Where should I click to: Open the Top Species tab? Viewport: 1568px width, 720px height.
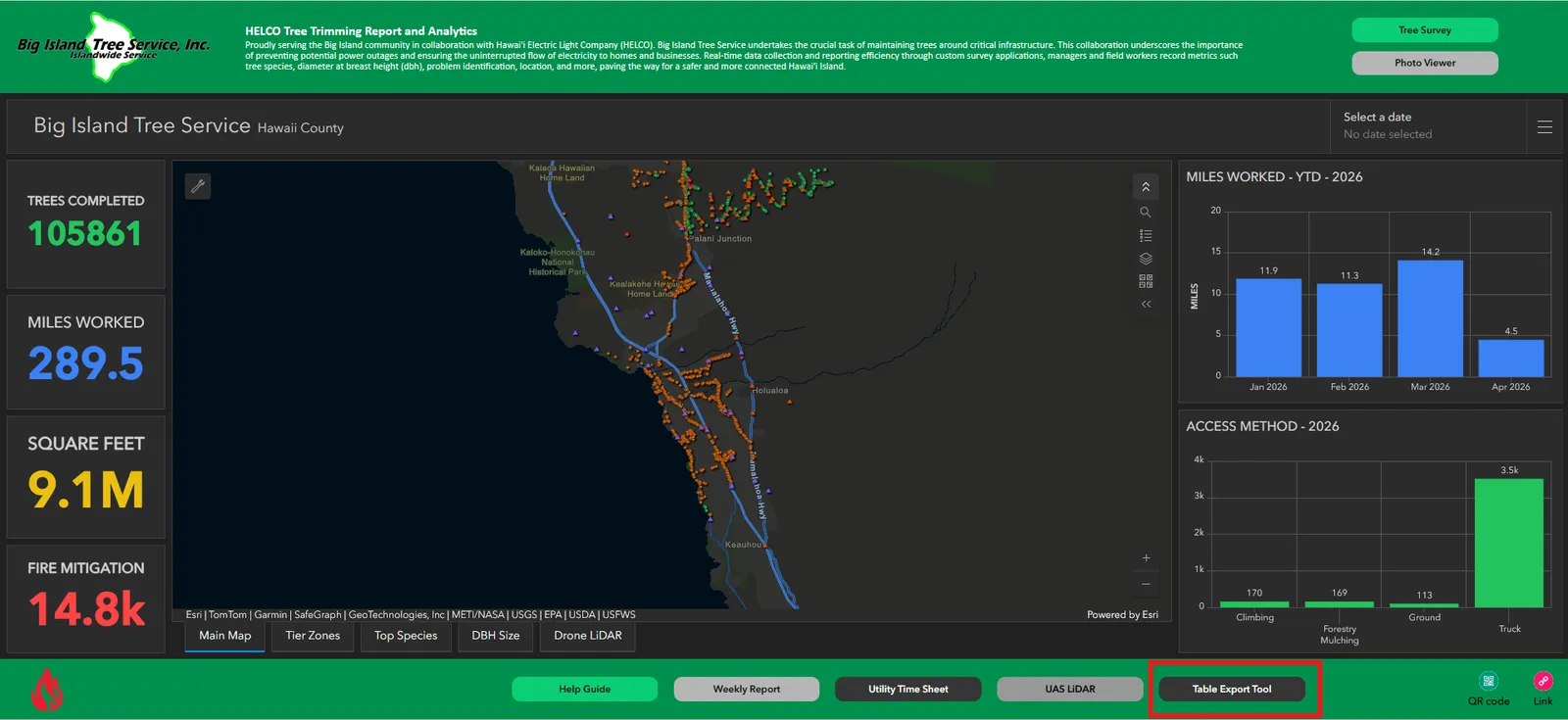pos(406,636)
